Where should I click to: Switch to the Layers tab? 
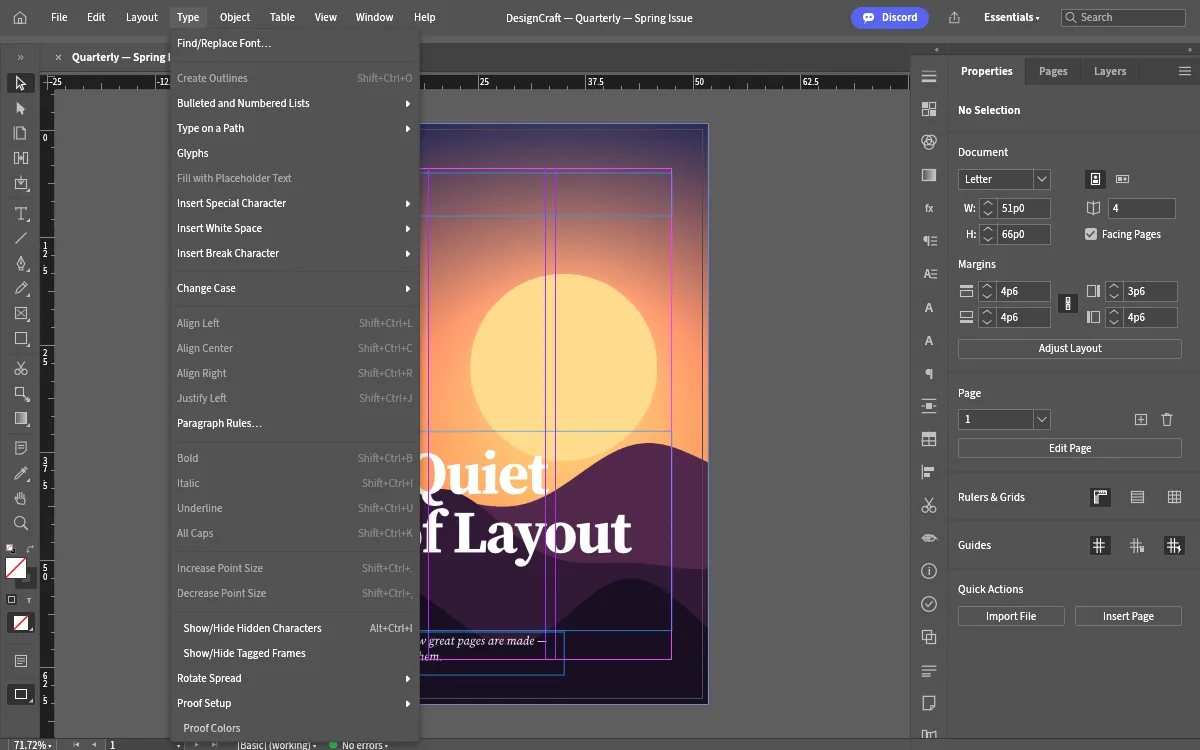click(1110, 71)
